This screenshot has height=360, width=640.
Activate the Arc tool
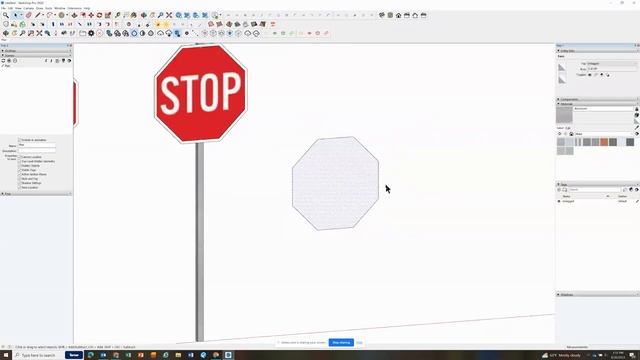coord(49,15)
